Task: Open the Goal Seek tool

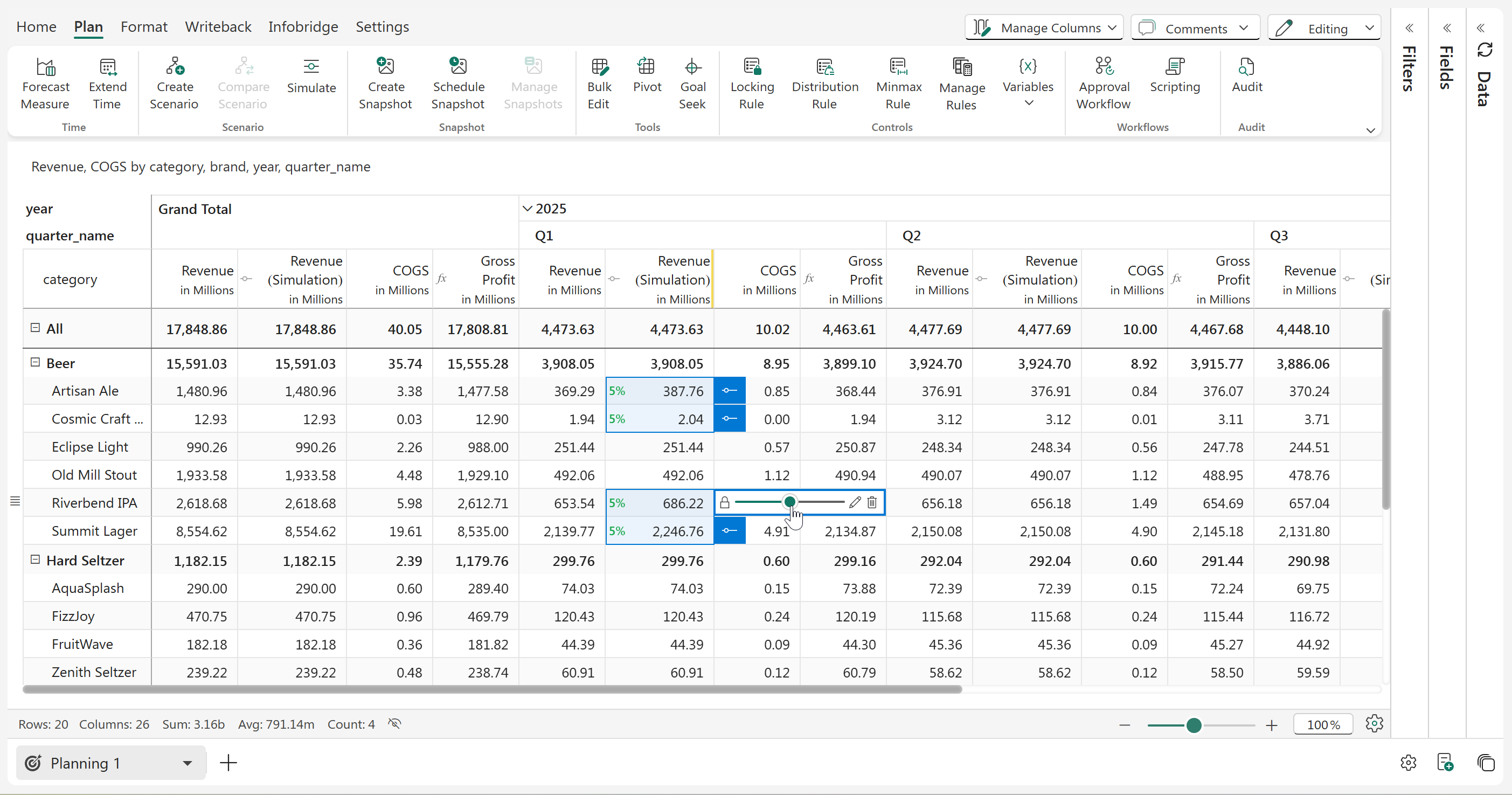Action: pos(692,67)
